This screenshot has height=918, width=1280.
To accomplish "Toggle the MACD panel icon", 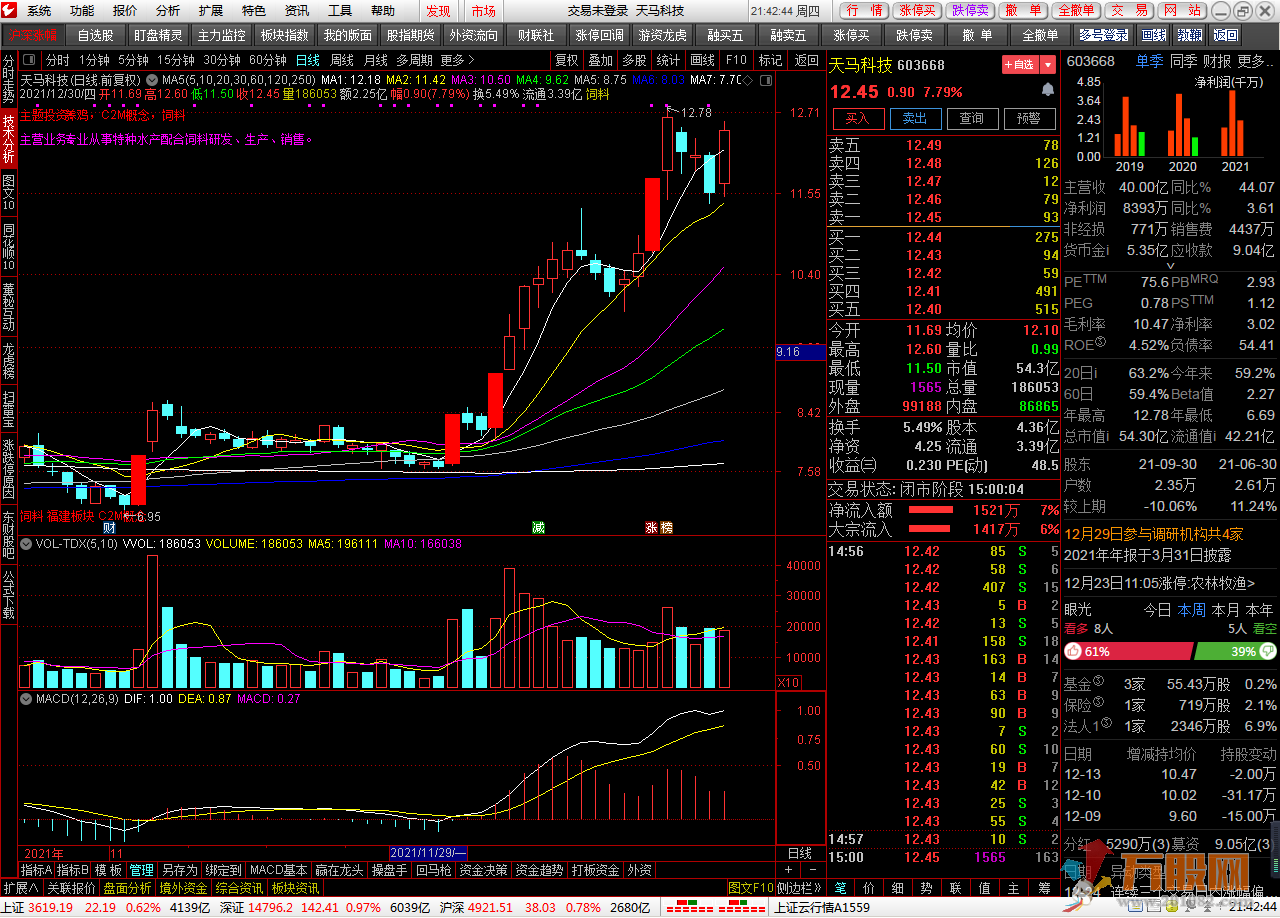I will (x=27, y=698).
